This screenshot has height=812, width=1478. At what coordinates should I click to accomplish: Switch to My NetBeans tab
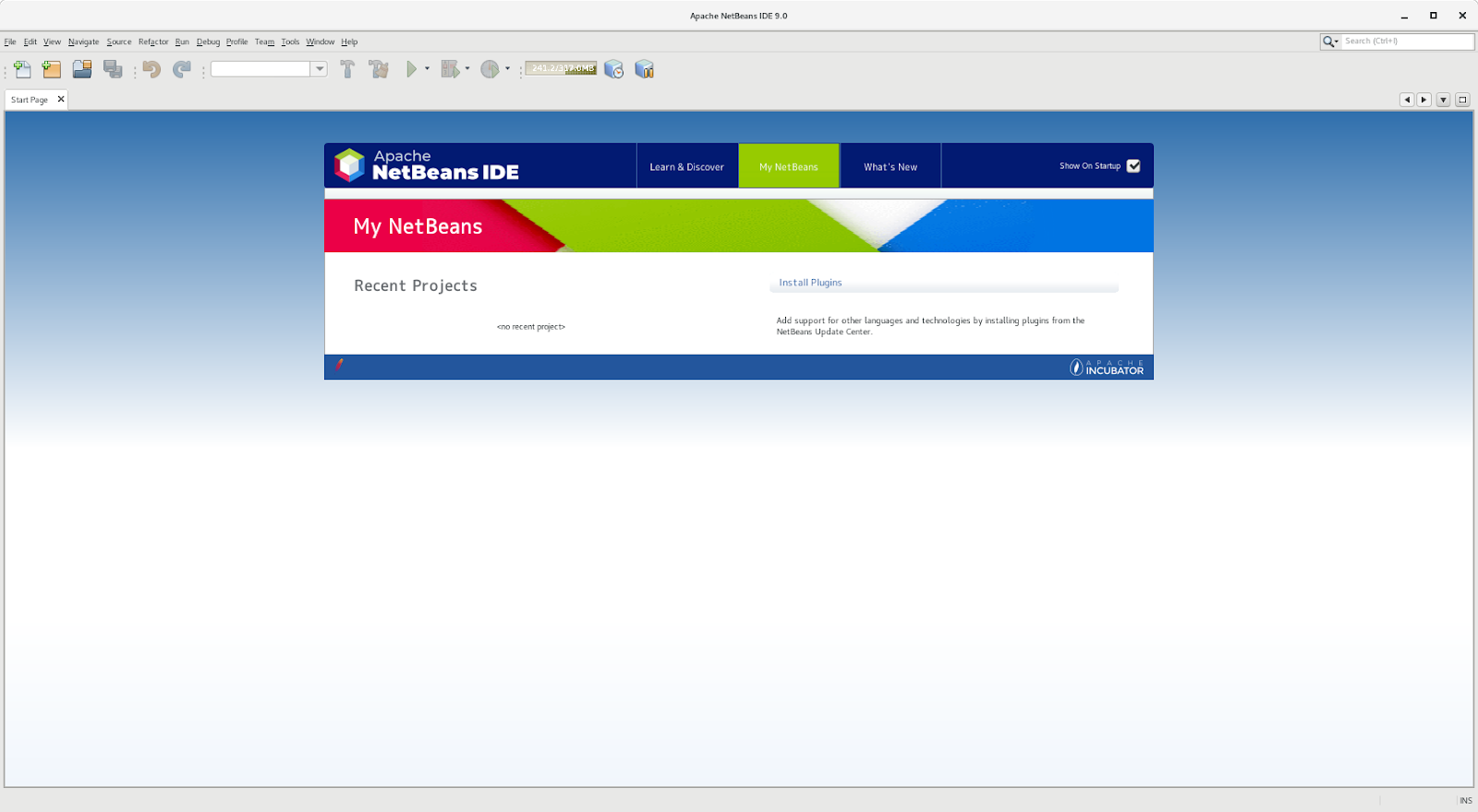[x=789, y=166]
